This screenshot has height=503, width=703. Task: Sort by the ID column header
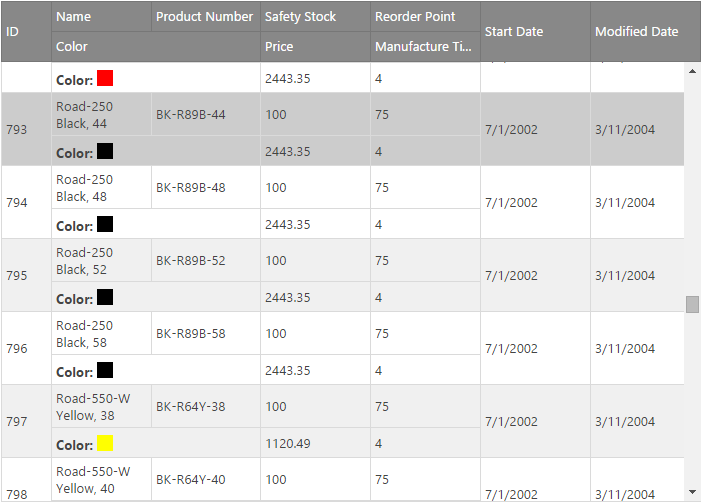coord(26,32)
